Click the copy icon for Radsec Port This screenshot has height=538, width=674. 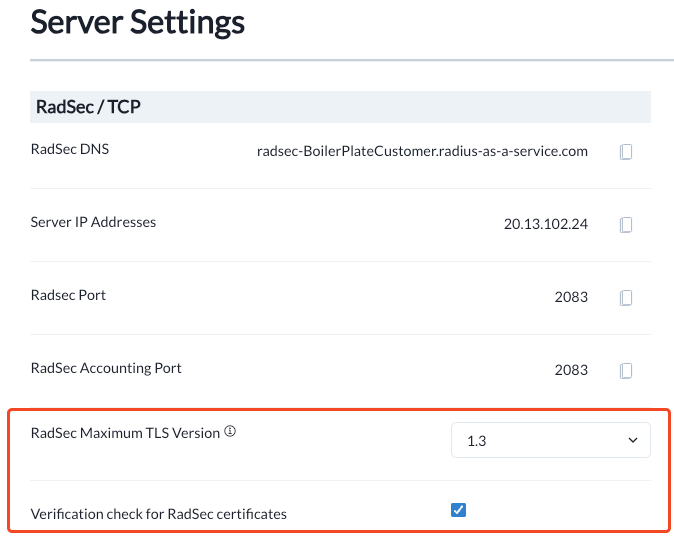pos(626,297)
